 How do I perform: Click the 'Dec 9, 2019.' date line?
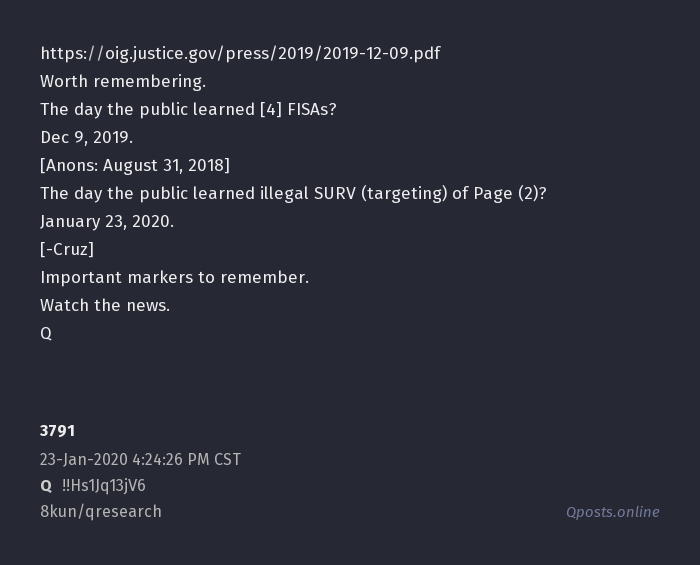[86, 137]
